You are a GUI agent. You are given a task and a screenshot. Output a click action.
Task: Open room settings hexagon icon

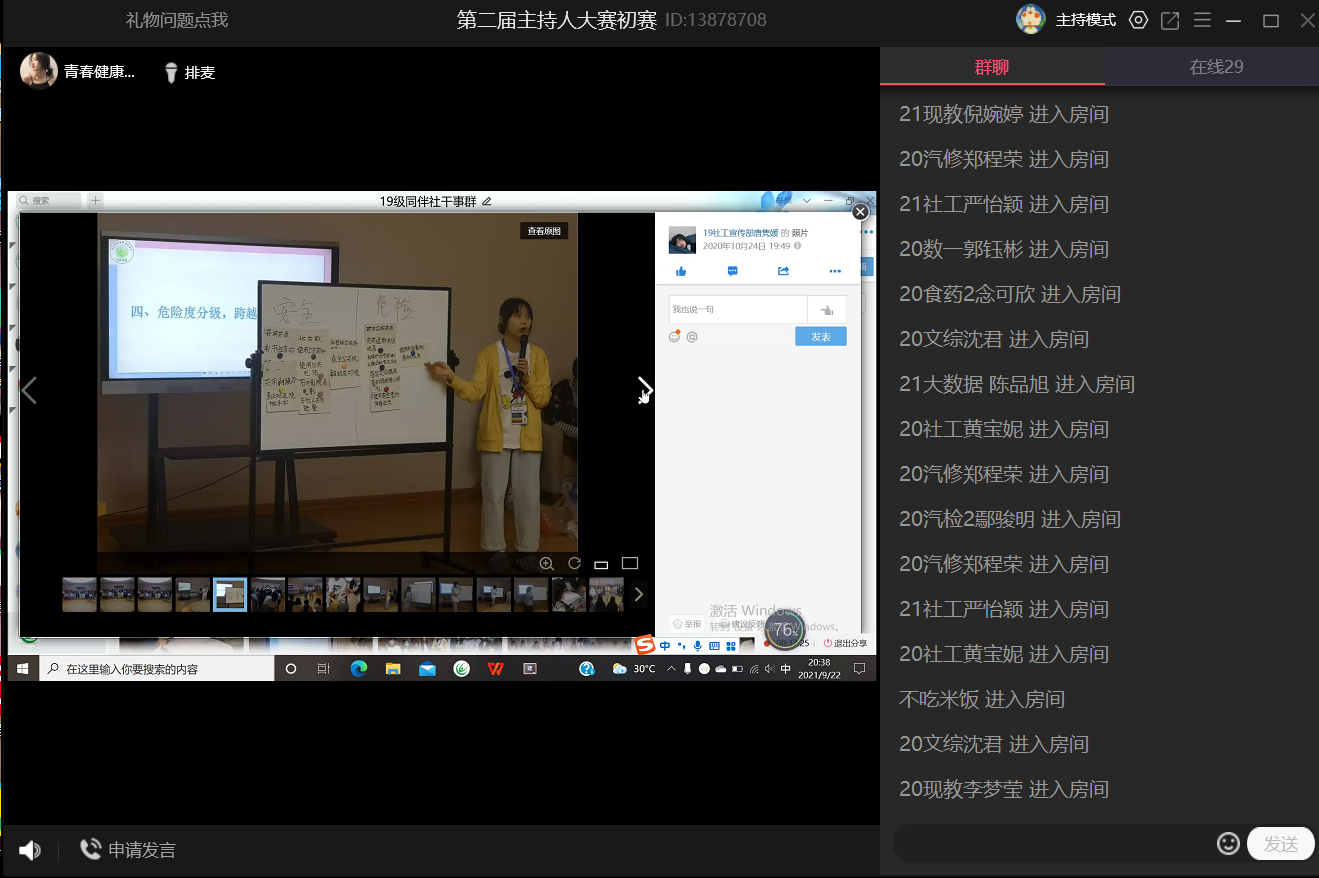(x=1138, y=20)
